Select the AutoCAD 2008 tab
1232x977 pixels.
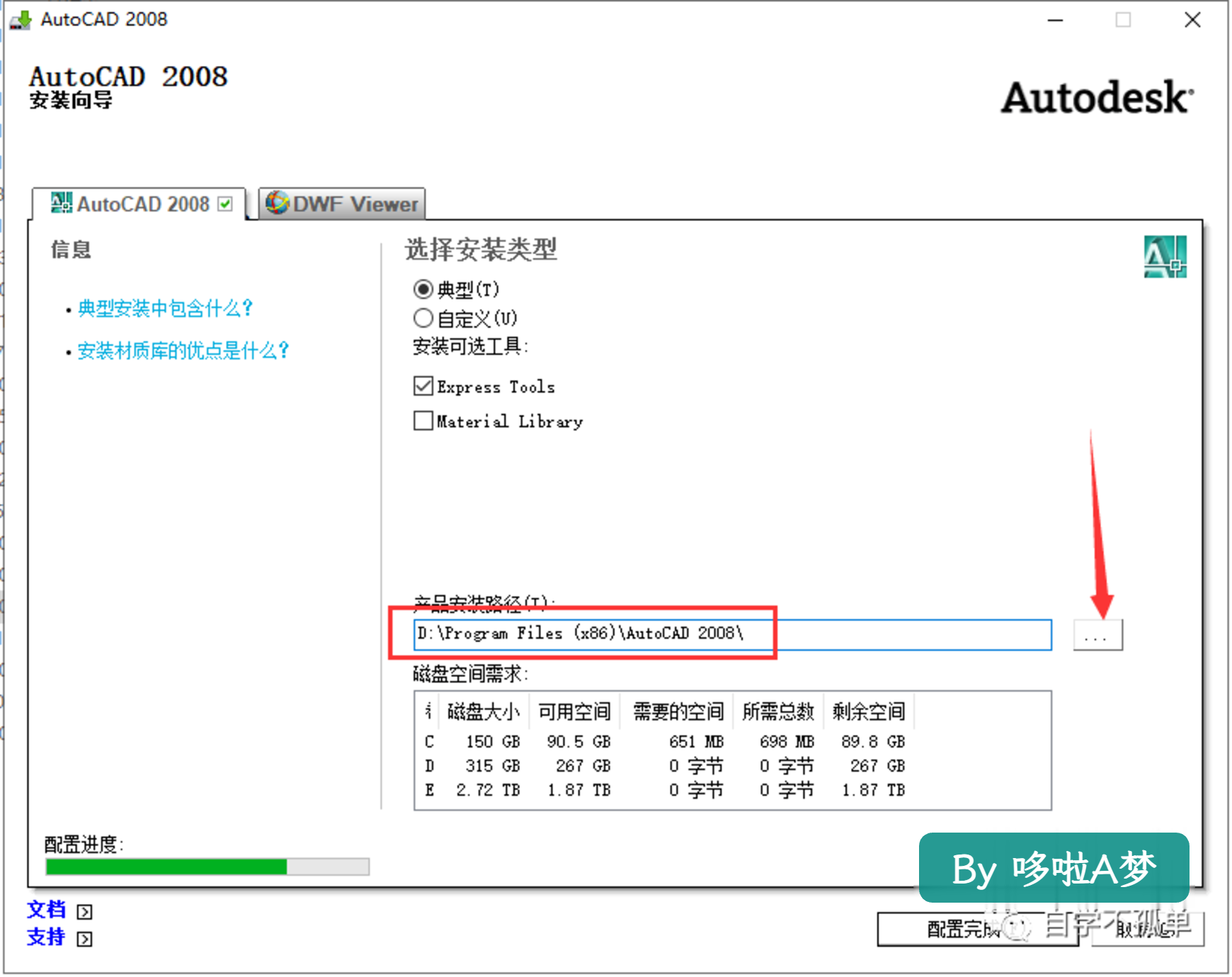(139, 204)
